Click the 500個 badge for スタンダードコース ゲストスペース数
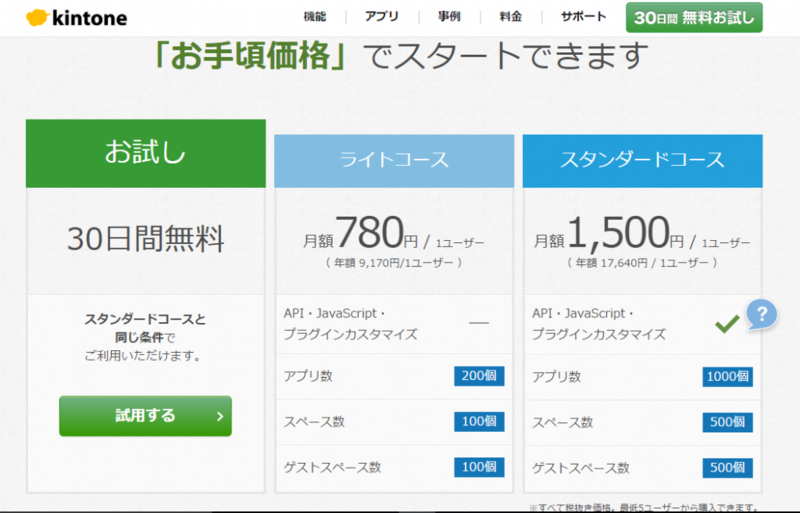 728,468
